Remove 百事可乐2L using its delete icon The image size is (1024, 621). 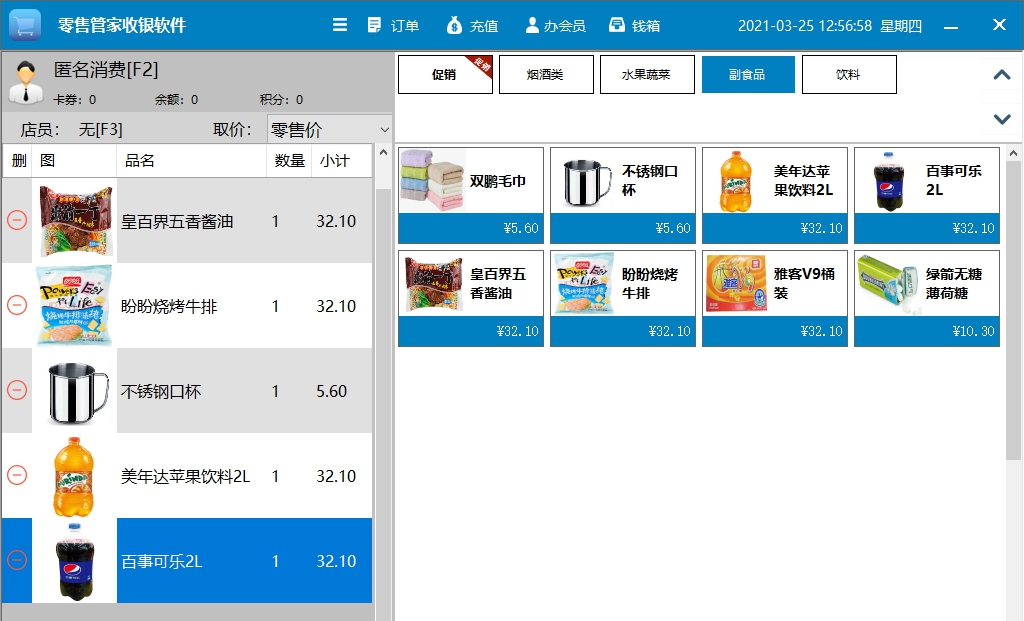tap(17, 561)
